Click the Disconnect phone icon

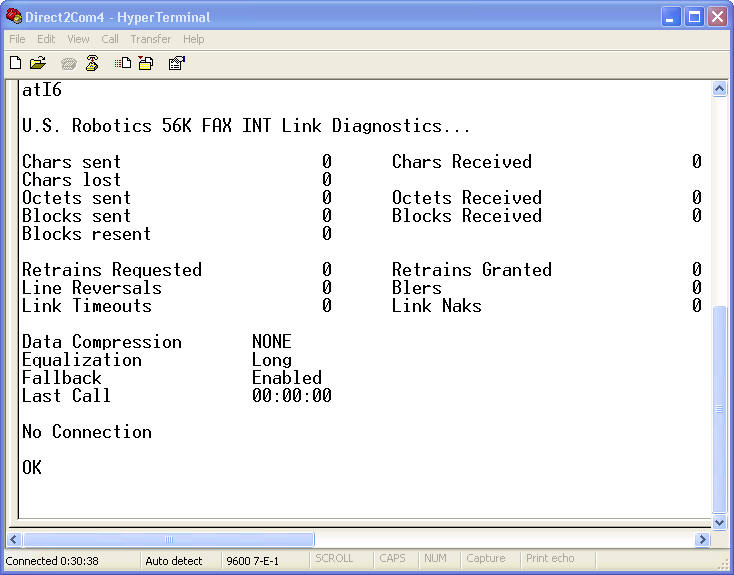coord(92,63)
